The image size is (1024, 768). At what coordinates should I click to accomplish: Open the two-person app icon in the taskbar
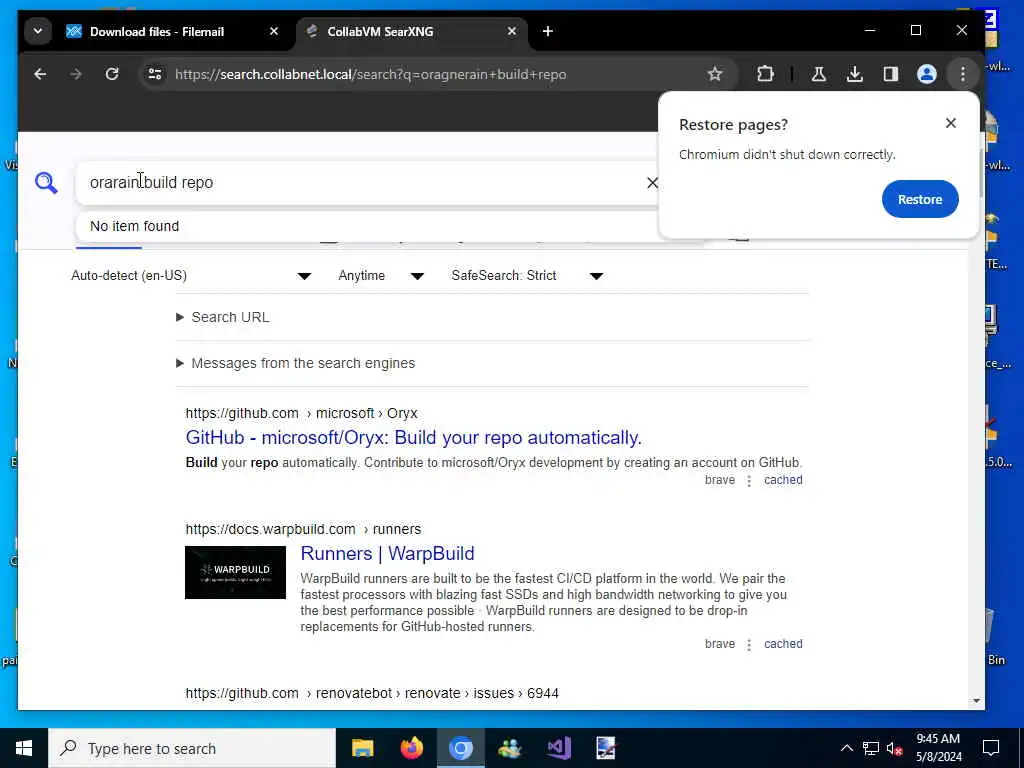(x=509, y=748)
